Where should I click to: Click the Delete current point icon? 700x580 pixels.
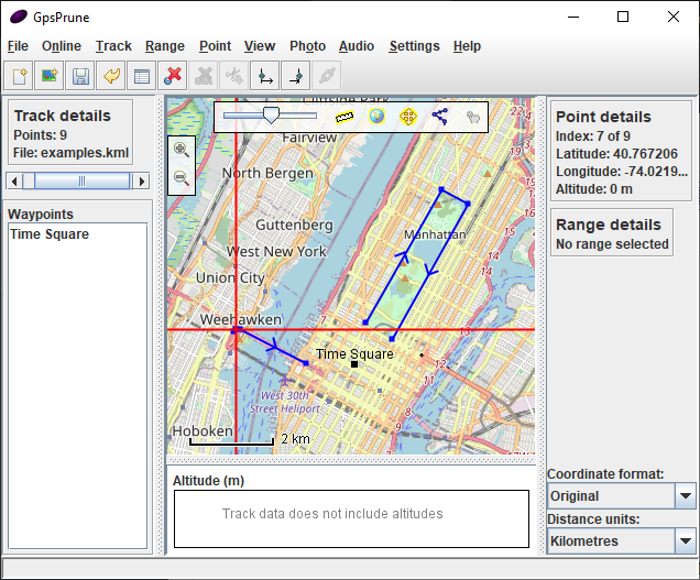click(x=173, y=76)
